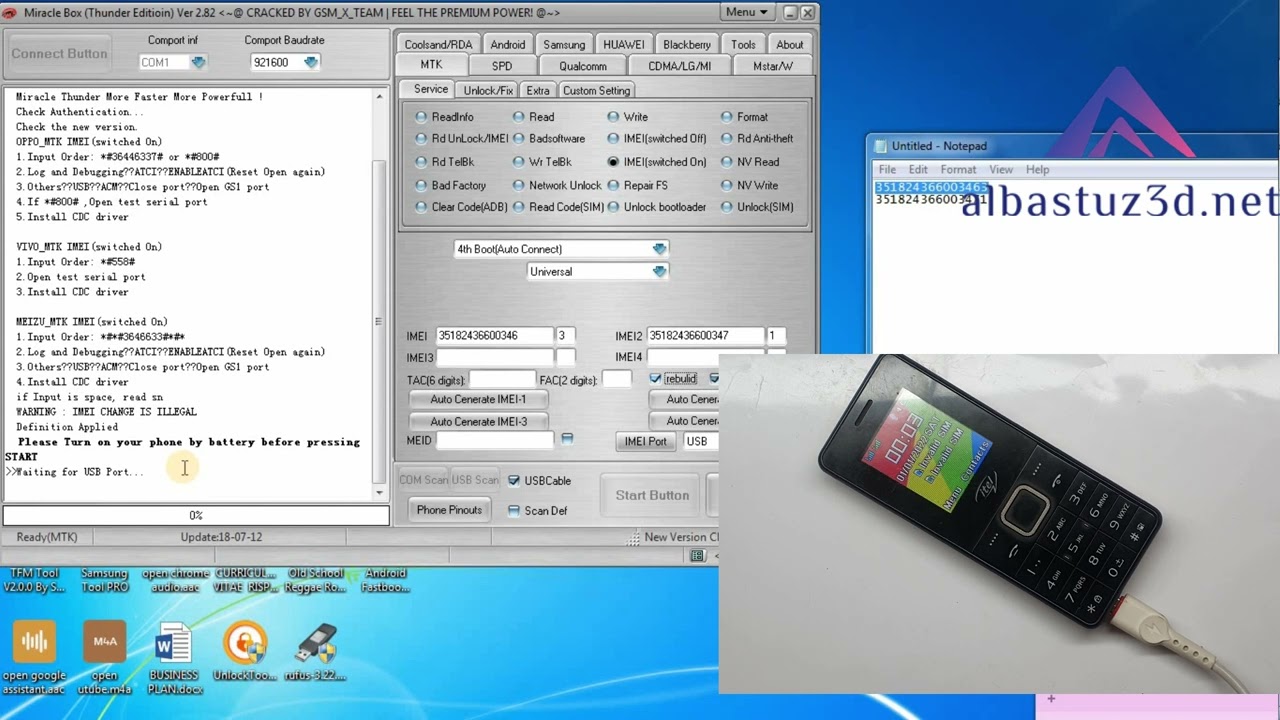Click the IMEI first number field
Image resolution: width=1280 pixels, height=720 pixels.
point(494,336)
